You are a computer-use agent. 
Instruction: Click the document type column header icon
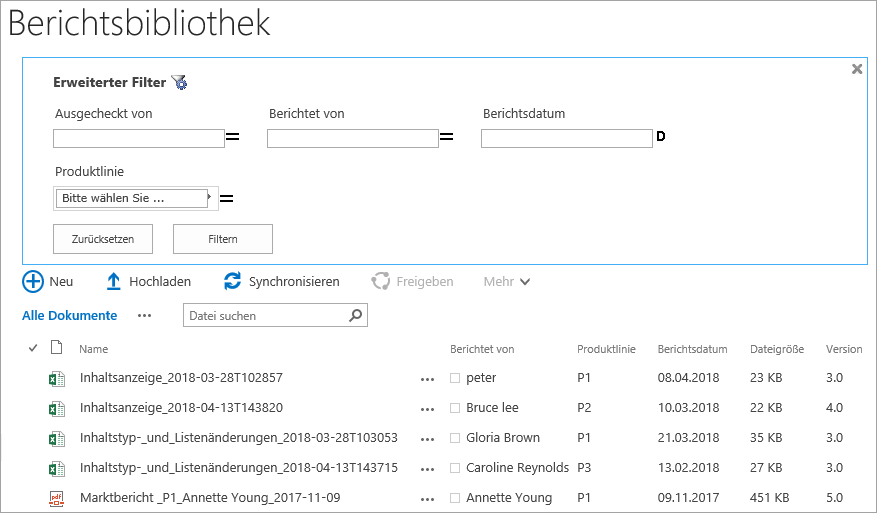tap(56, 347)
